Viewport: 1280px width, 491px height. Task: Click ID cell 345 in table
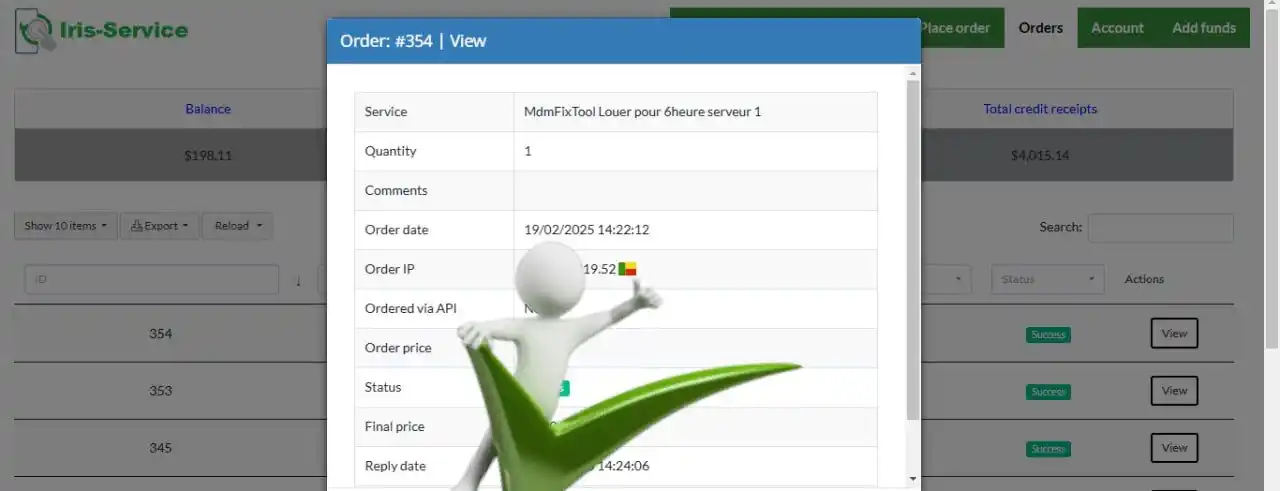point(161,448)
